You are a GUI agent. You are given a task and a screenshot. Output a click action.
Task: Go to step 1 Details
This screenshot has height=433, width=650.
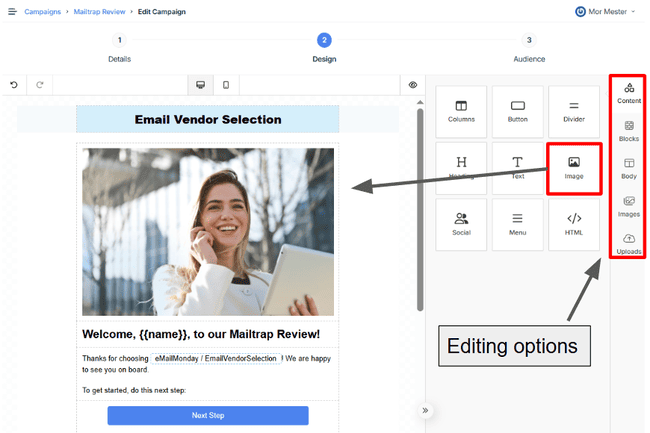[x=119, y=48]
